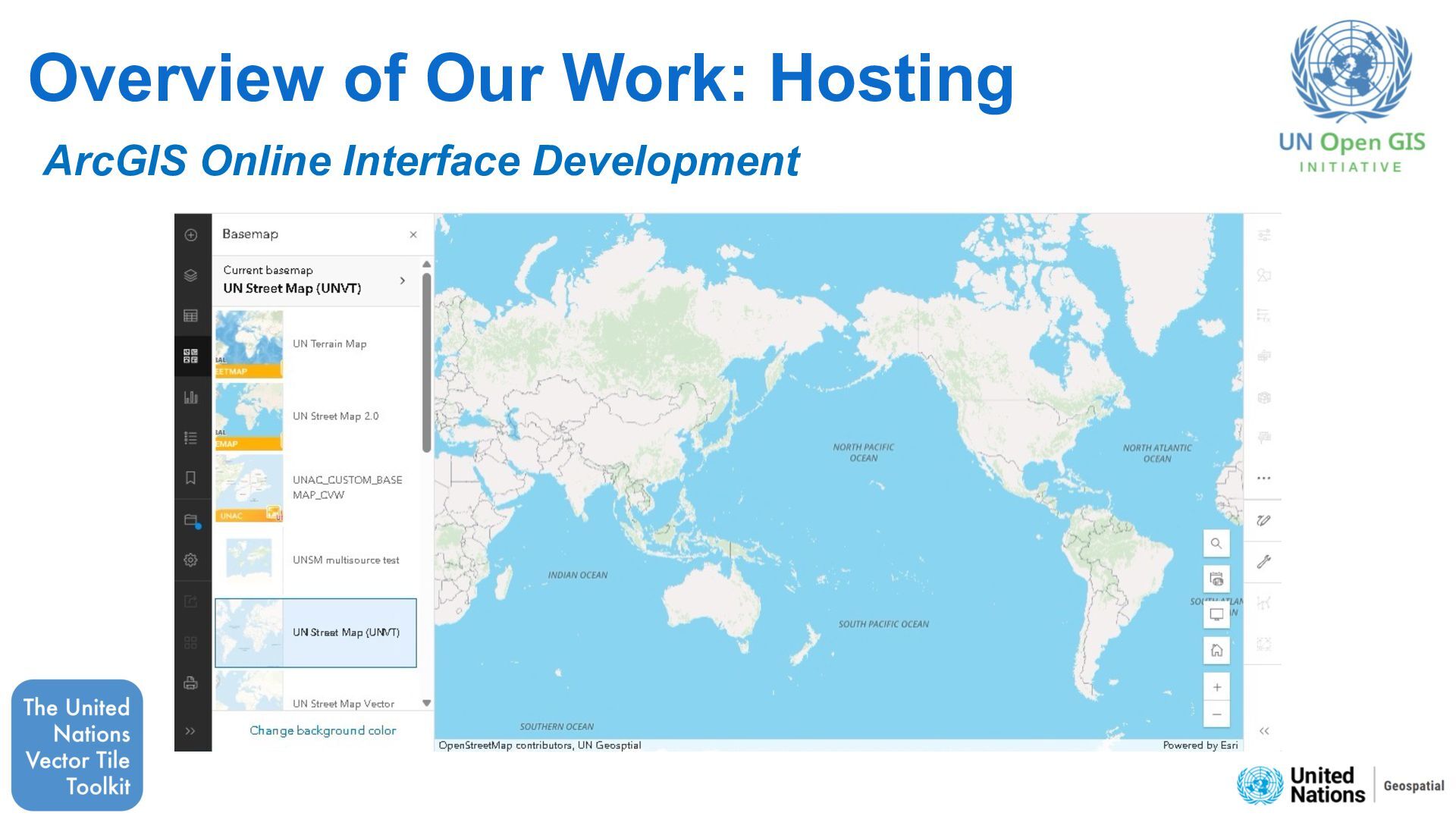Viewport: 1456px width, 819px height.
Task: Select the UN Terrain Map basemap
Action: [316, 344]
